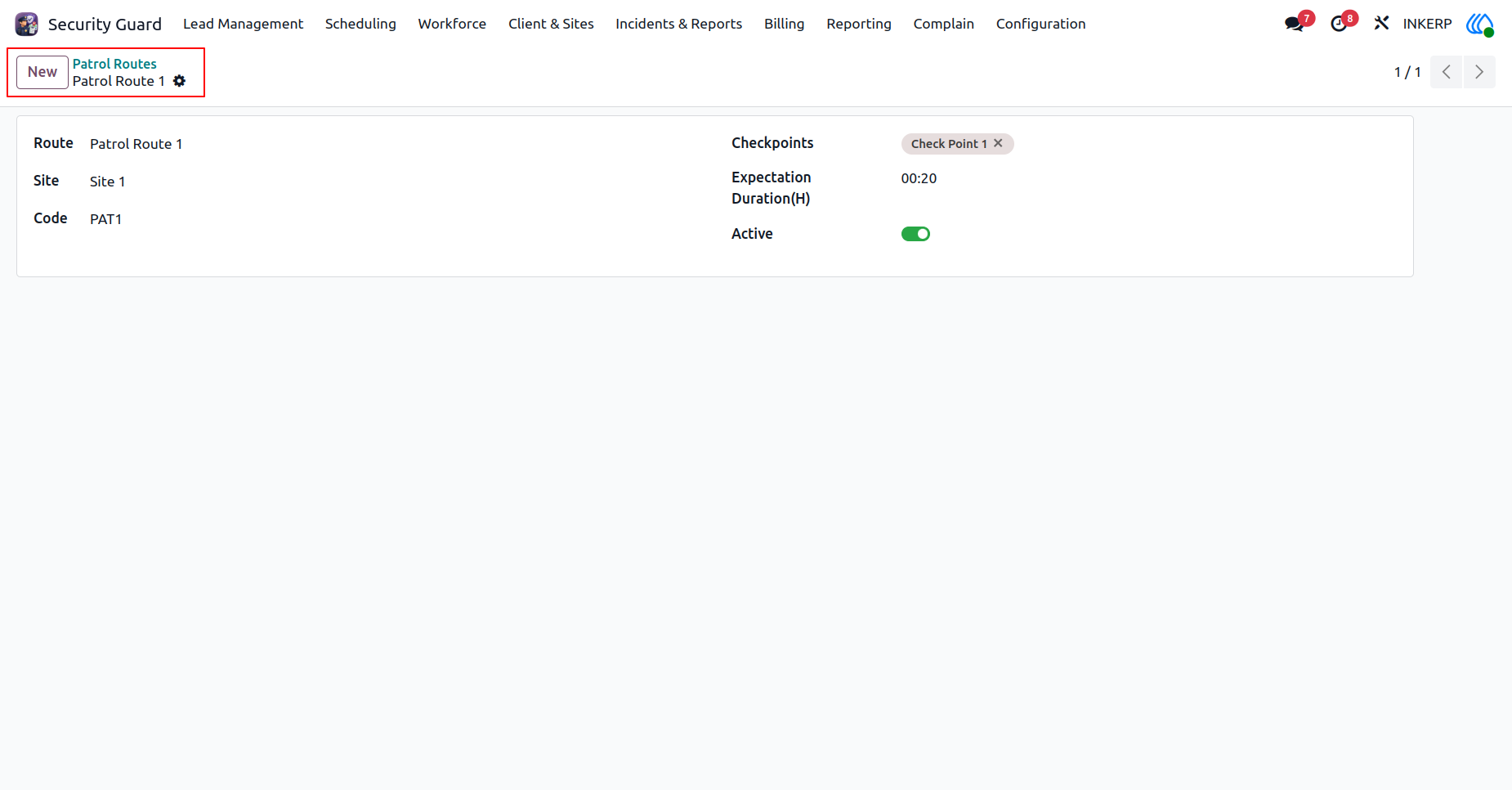Open the activities clock icon with 8 badge
Screen dimensions: 1512x790
tap(1339, 24)
